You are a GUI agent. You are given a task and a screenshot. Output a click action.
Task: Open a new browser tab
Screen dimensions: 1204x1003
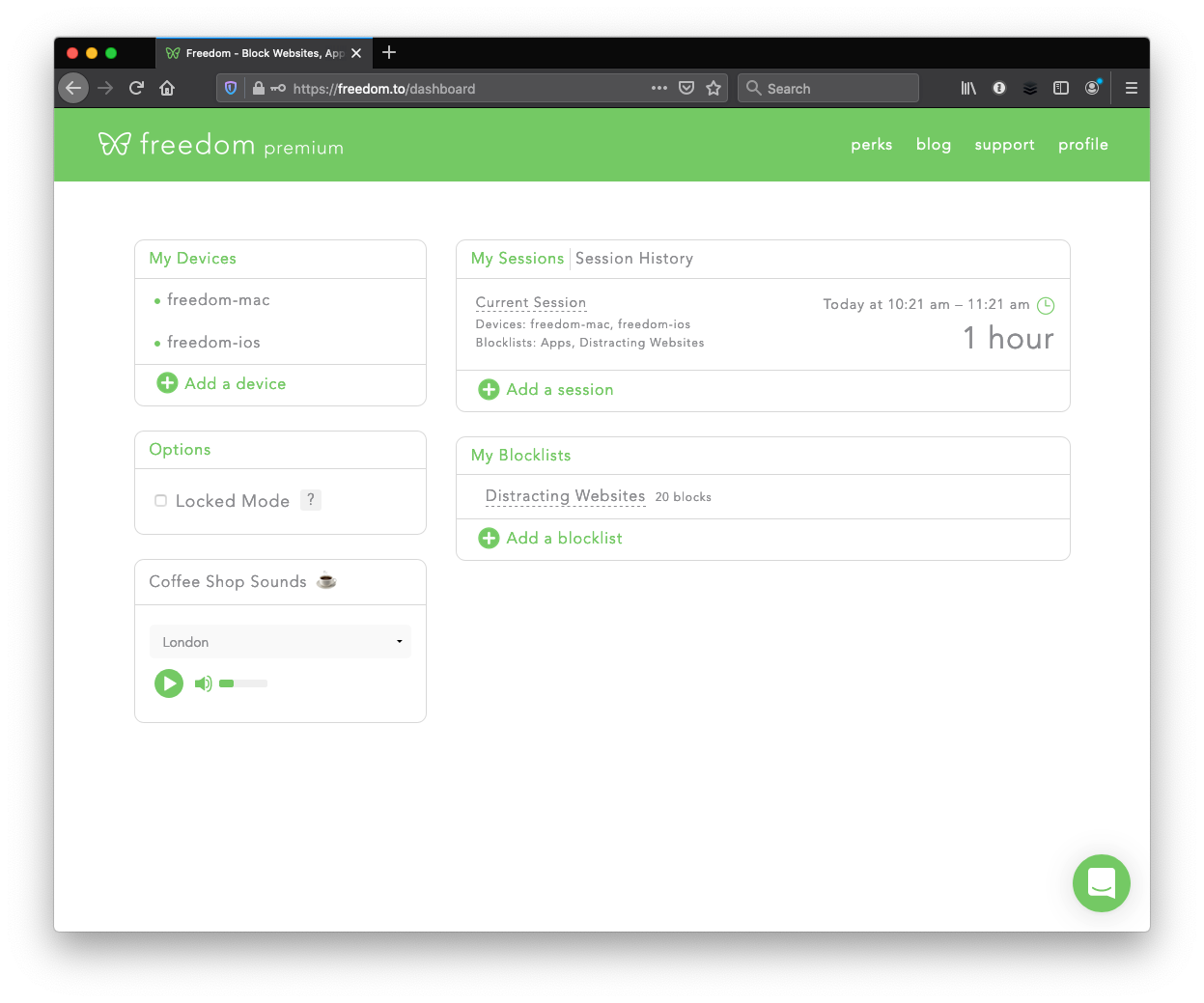[x=389, y=52]
